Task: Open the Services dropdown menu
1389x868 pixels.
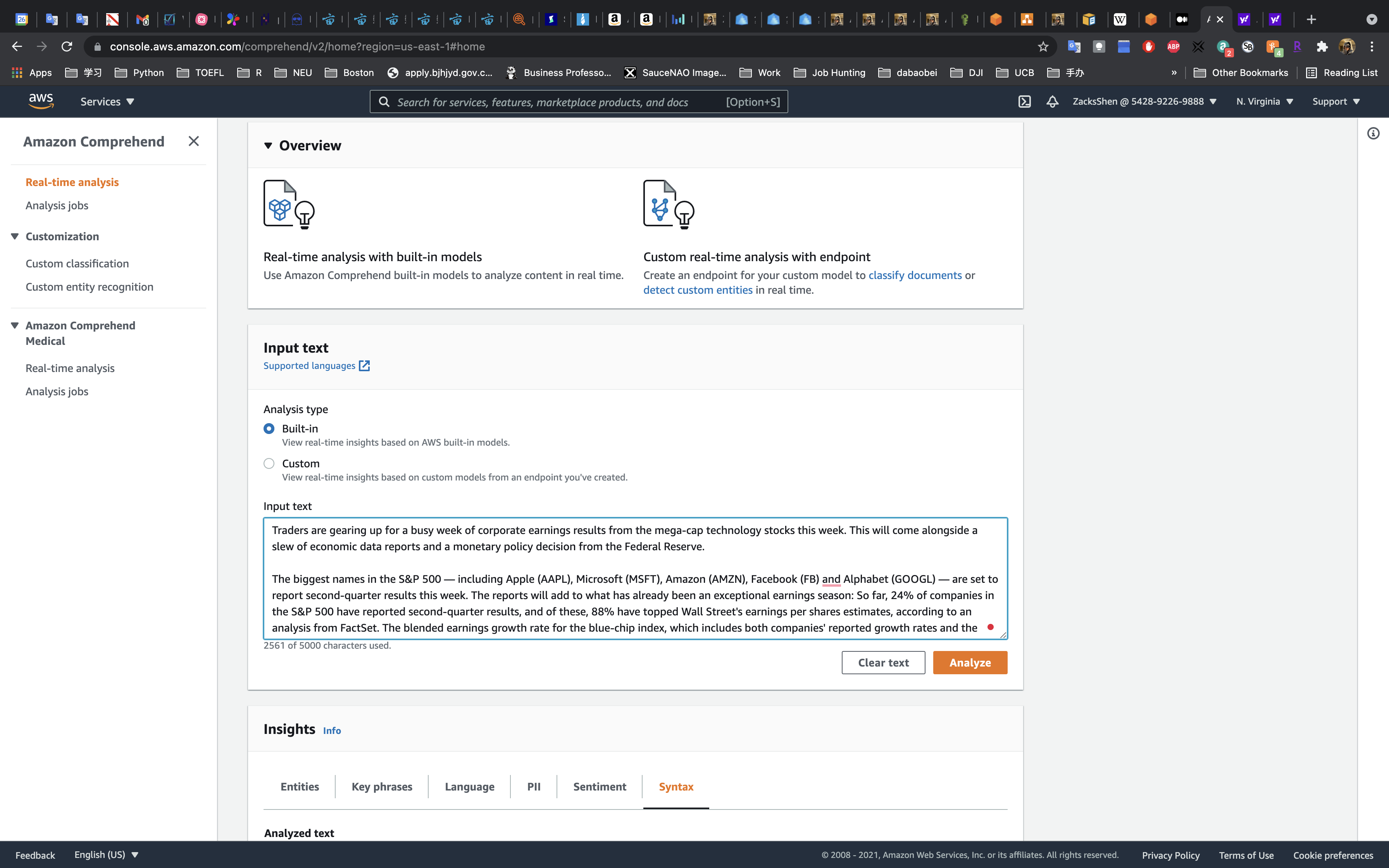Action: 107,102
